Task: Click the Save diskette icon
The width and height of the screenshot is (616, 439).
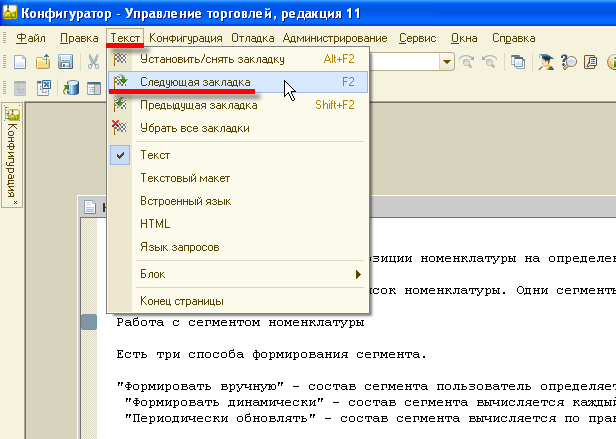Action: 65,62
